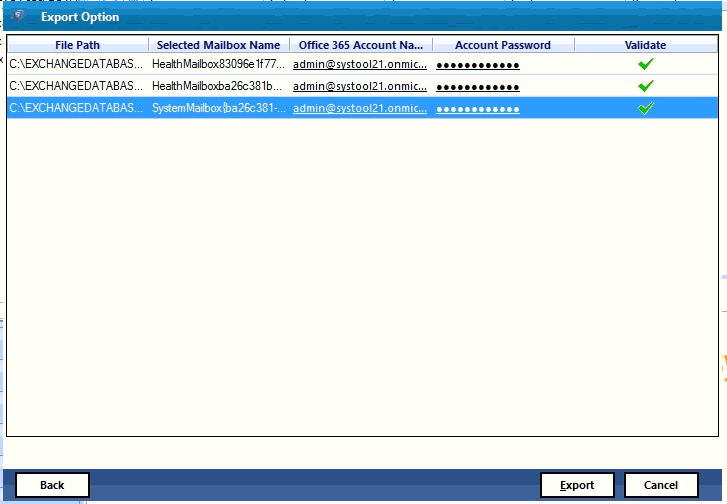Image resolution: width=727 pixels, height=504 pixels.
Task: Edit password field in HealthMailboxba26c381b row
Action: click(x=478, y=87)
